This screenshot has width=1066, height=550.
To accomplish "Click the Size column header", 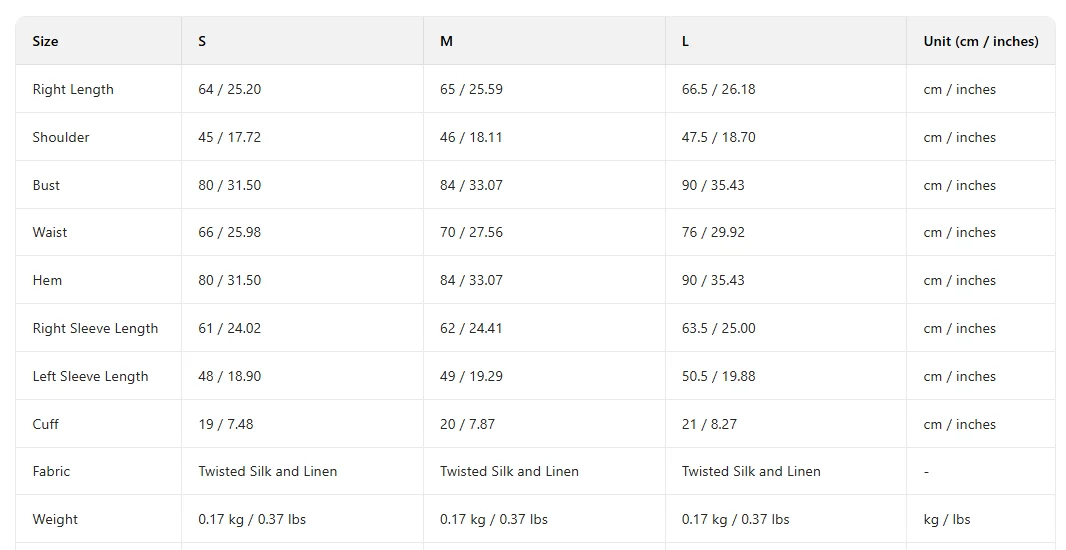I will [x=45, y=41].
